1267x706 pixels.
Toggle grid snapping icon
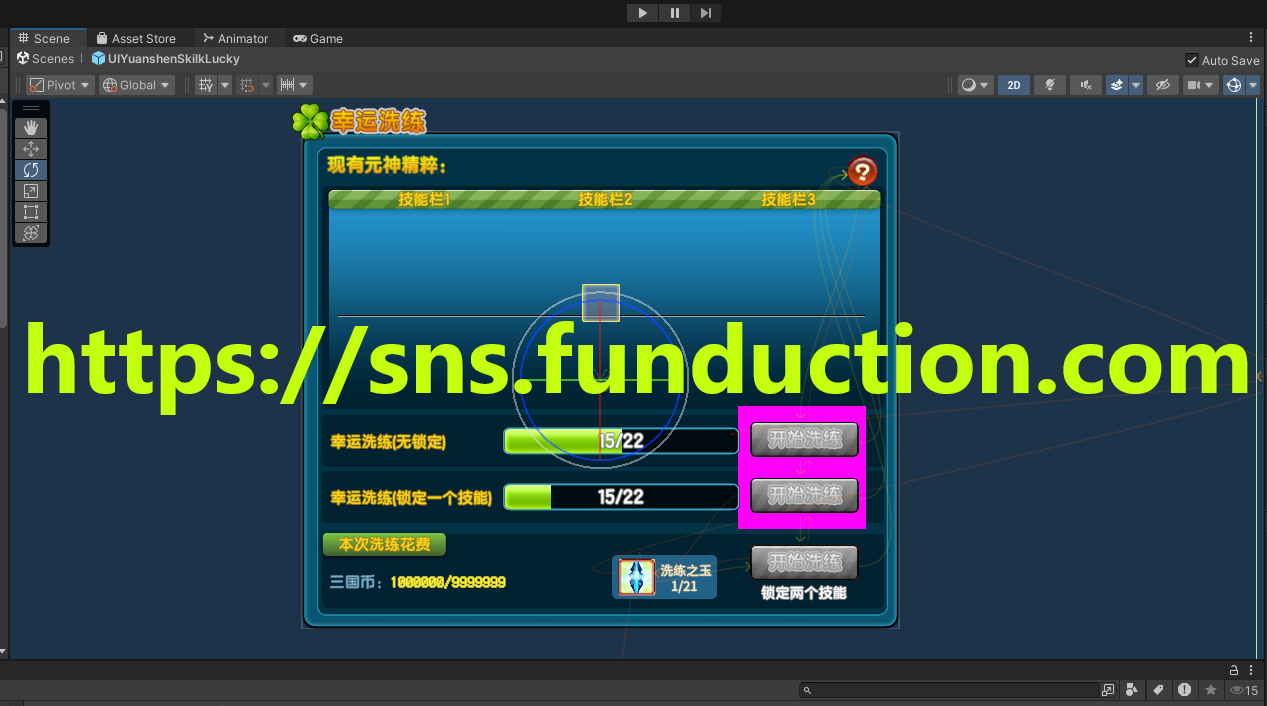(248, 85)
